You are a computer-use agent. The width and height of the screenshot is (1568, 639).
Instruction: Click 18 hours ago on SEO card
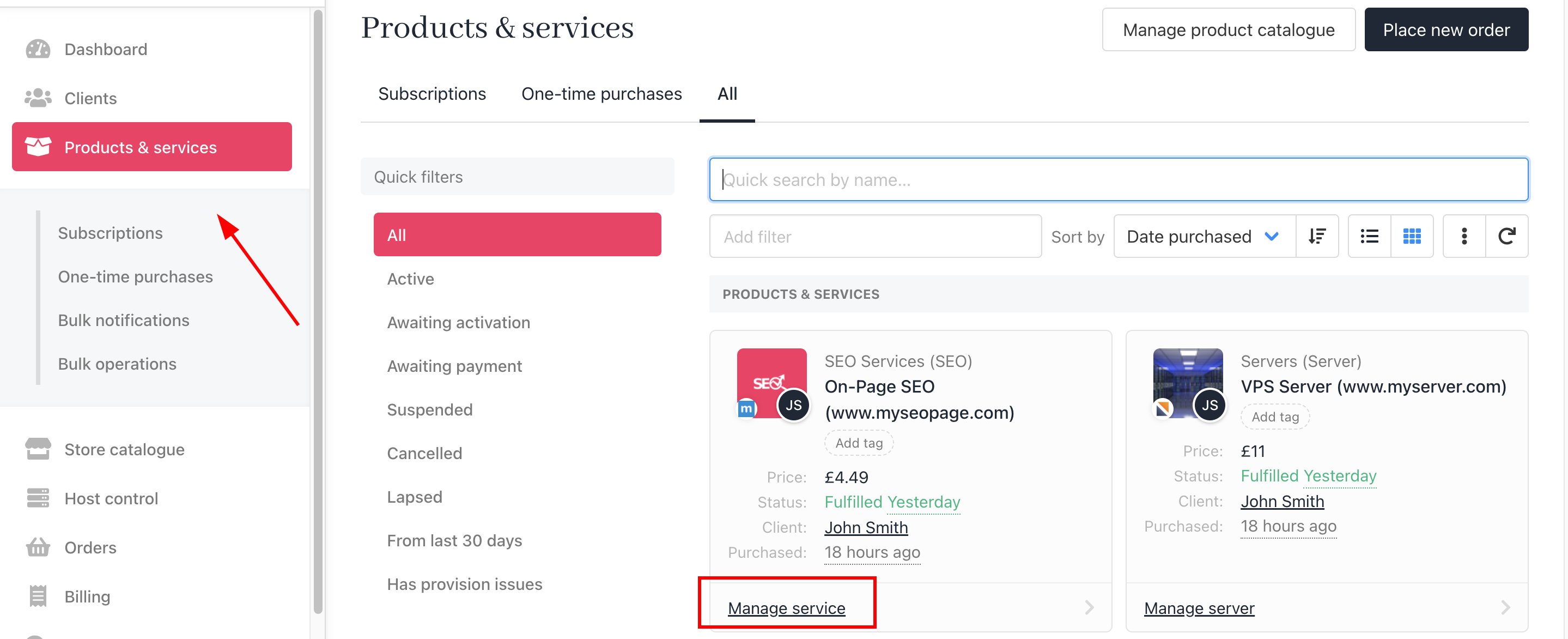872,552
